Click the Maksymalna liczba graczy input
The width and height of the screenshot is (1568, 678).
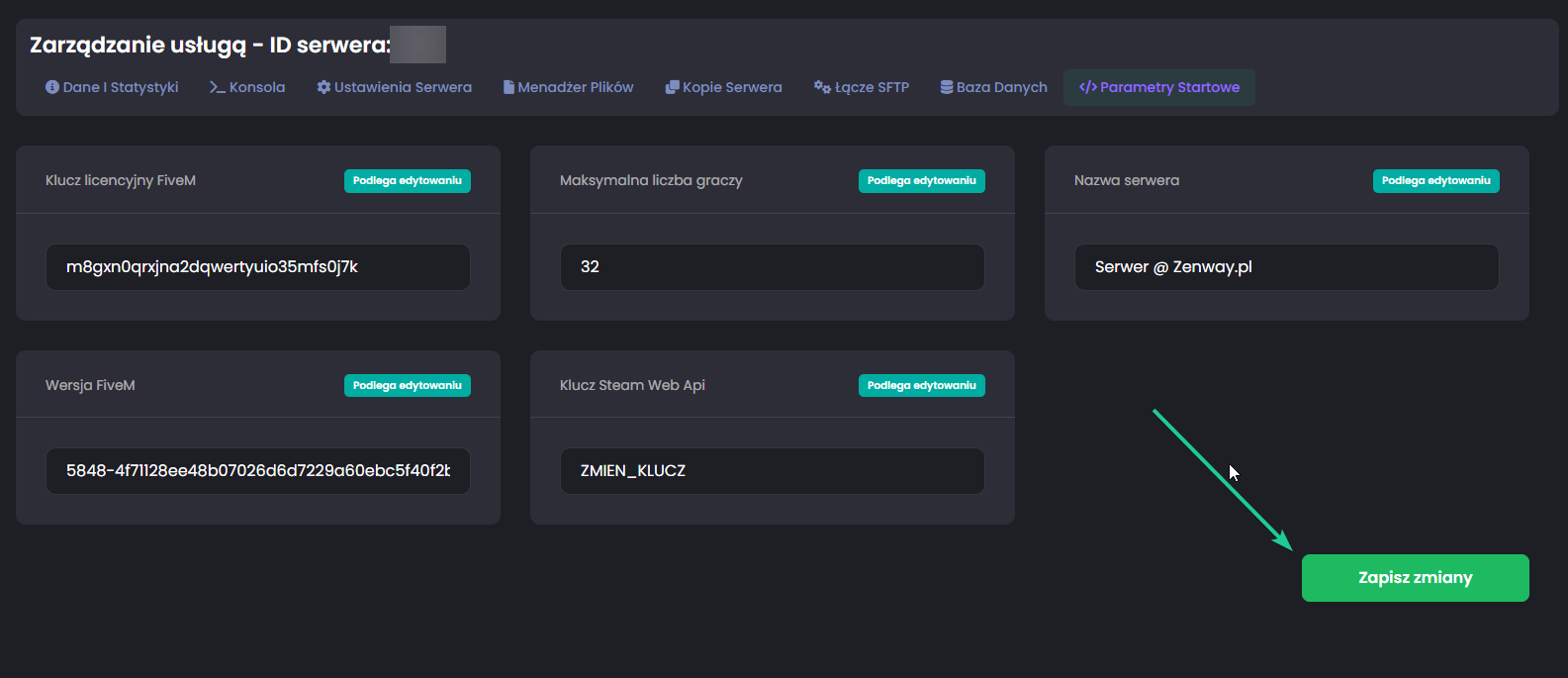[x=772, y=267]
